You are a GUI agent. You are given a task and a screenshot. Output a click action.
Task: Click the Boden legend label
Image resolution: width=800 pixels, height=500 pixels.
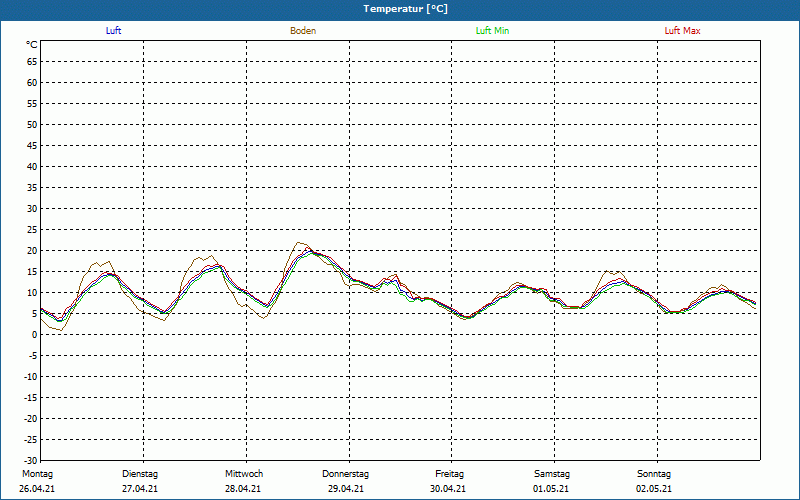pos(303,31)
